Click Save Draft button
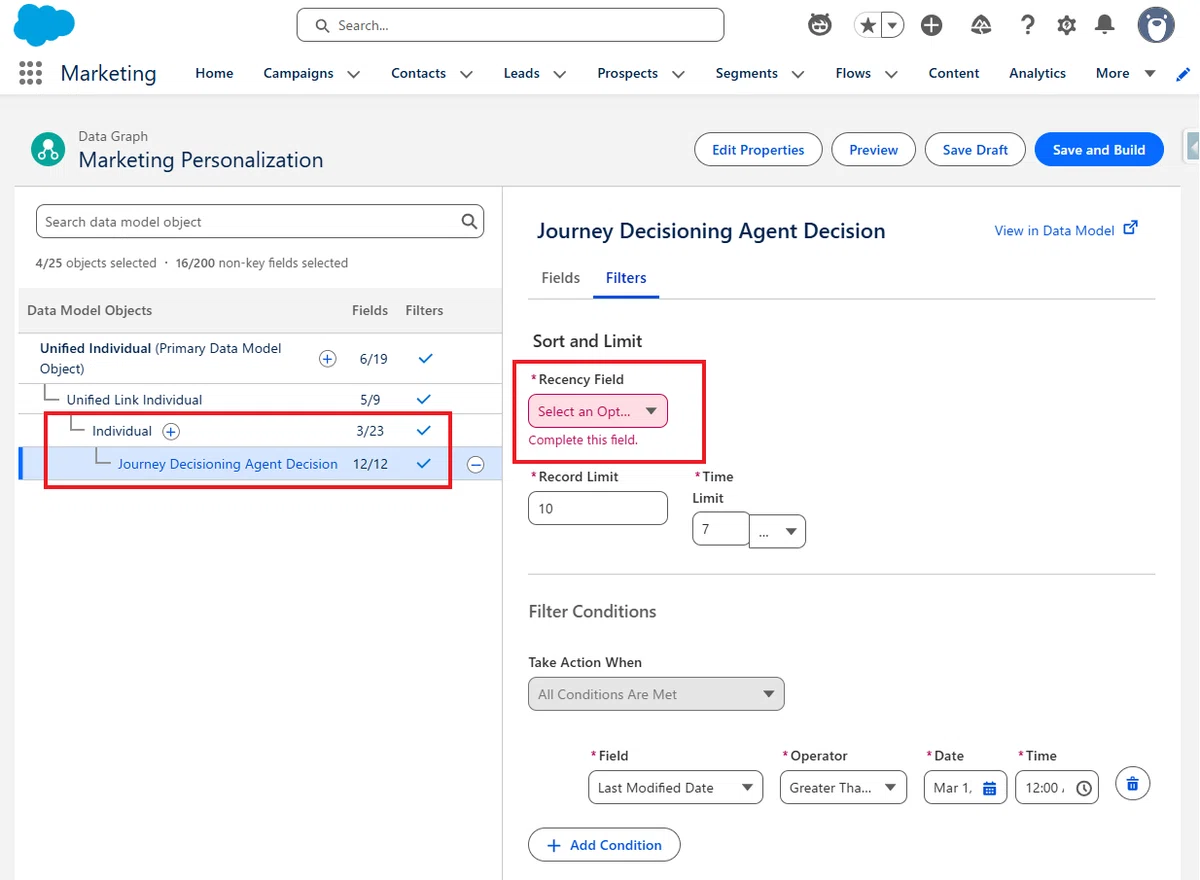 pos(975,150)
